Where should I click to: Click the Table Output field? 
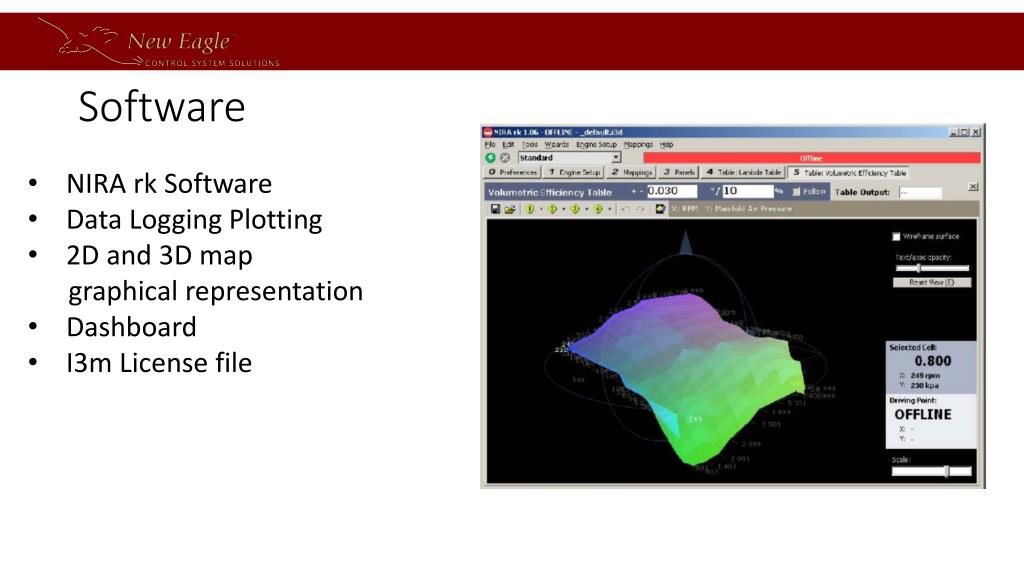point(920,193)
